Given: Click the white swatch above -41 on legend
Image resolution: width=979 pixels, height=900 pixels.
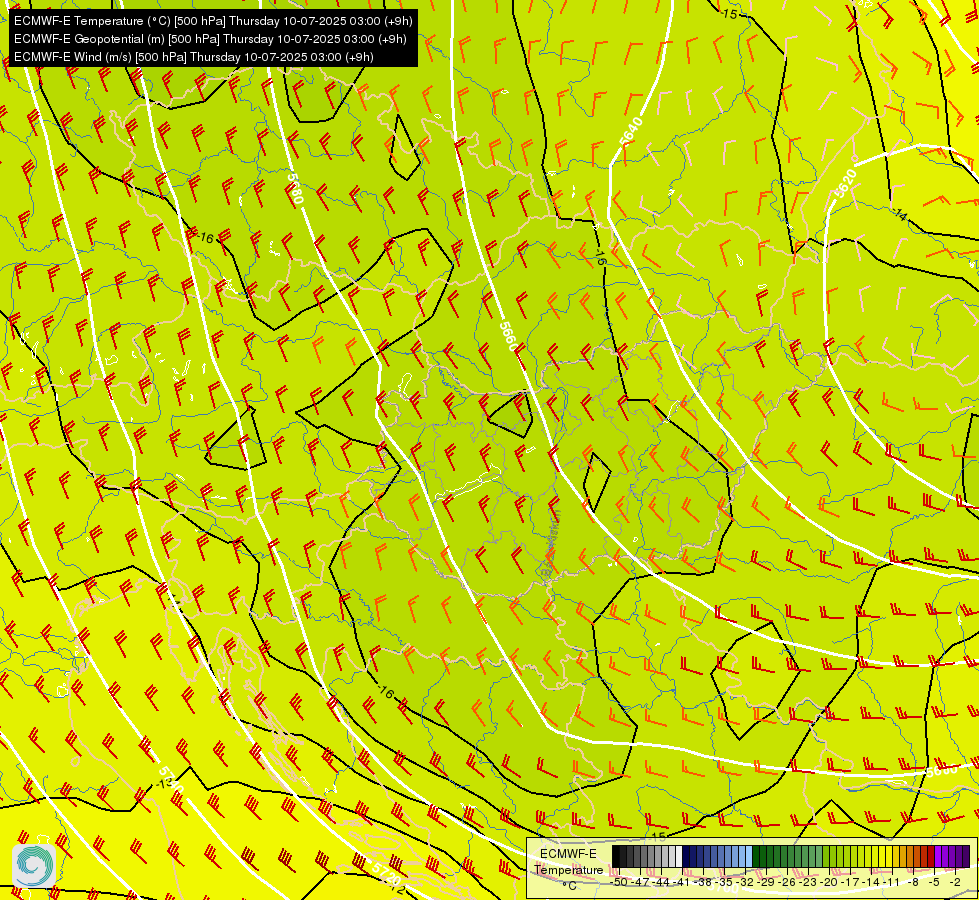Looking at the screenshot, I should [x=679, y=856].
